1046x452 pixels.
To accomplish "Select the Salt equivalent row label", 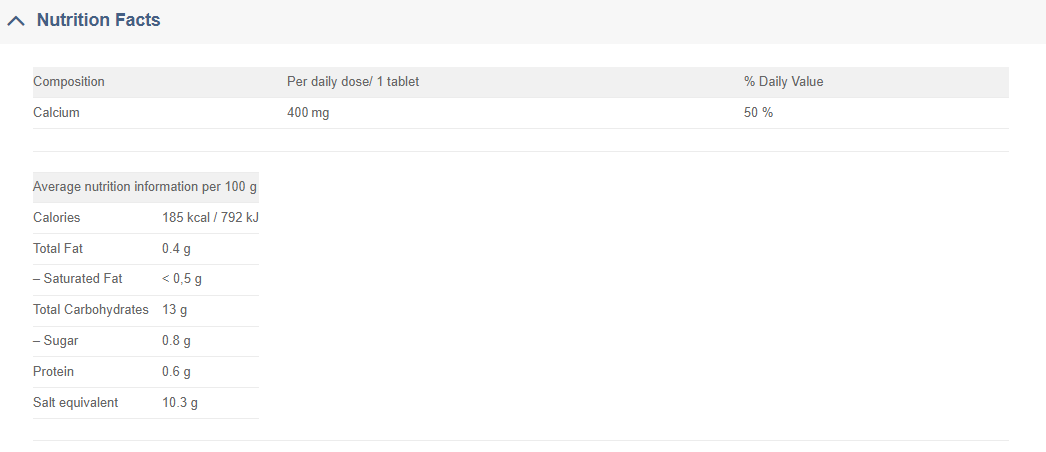I will click(x=76, y=403).
